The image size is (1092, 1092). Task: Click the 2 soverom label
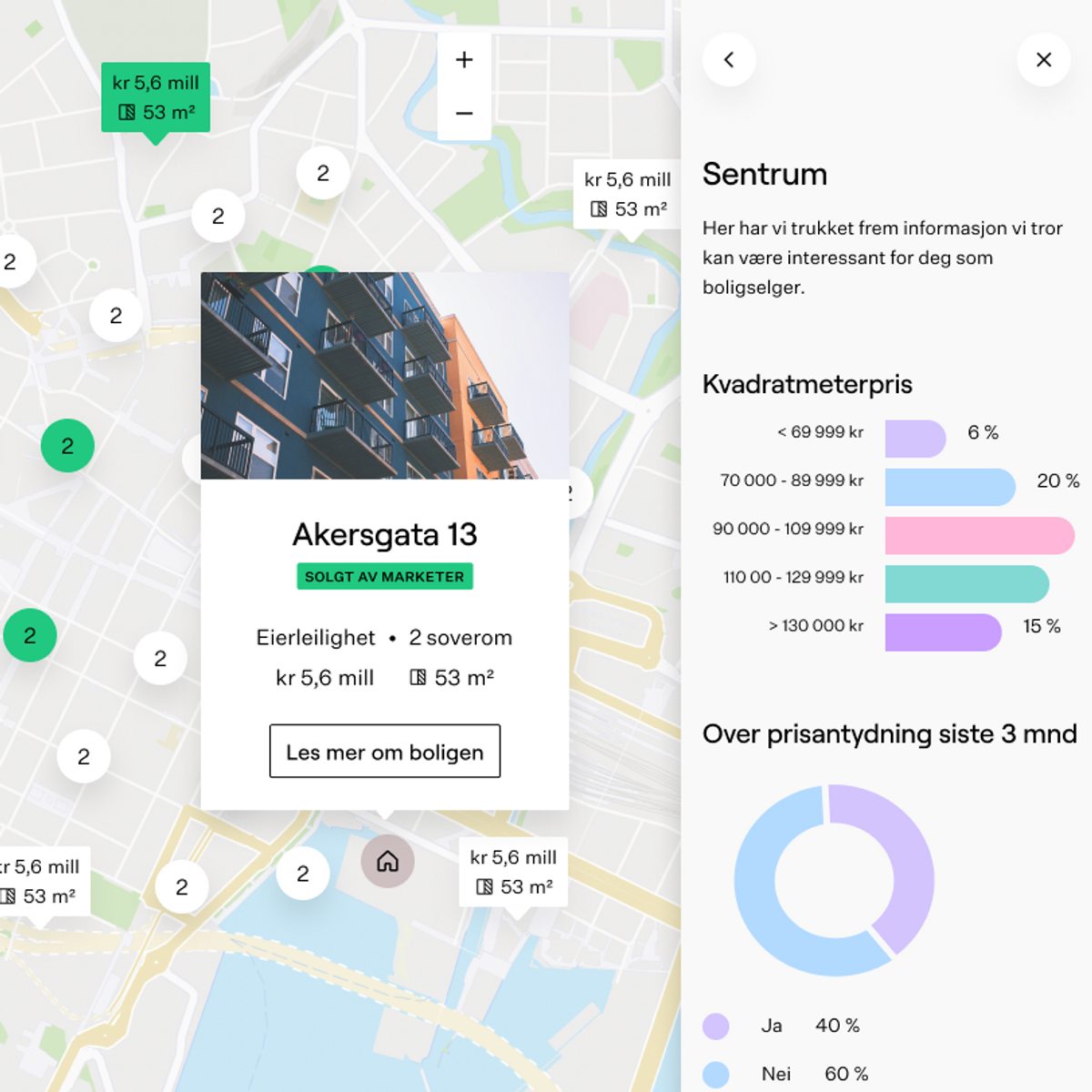pyautogui.click(x=460, y=638)
